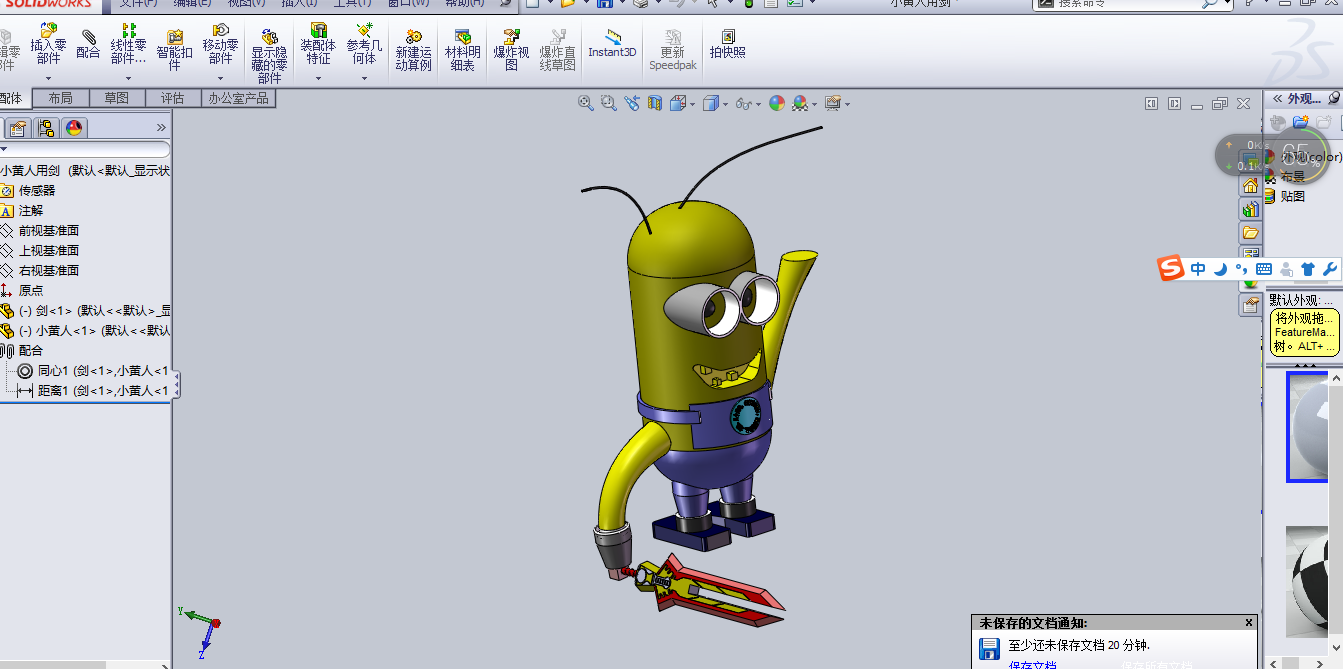Image resolution: width=1343 pixels, height=669 pixels.
Task: Open Reference Geometry (参考几何体) tool
Action: (x=364, y=45)
